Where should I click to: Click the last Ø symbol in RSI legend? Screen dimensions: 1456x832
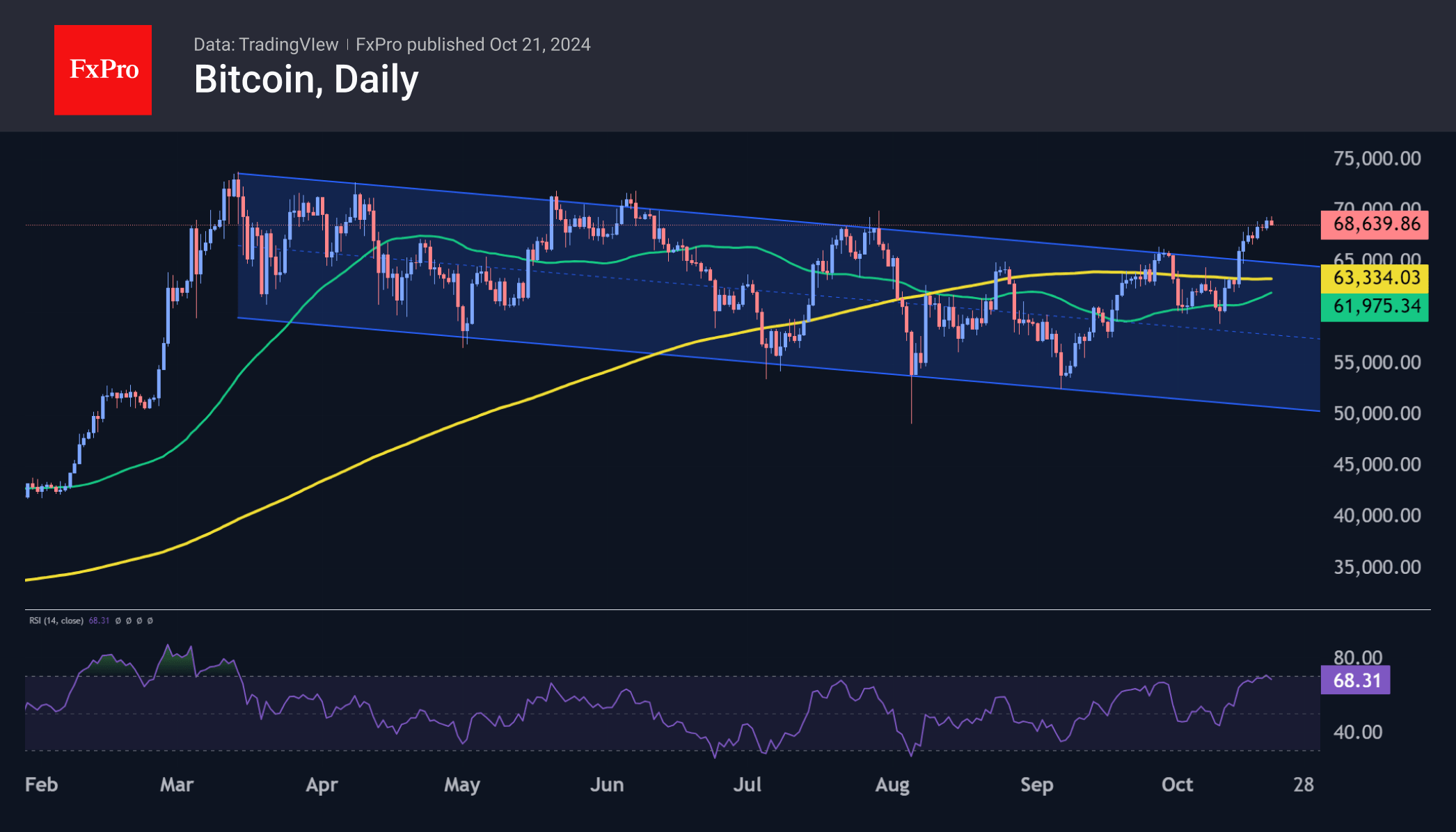tap(150, 621)
